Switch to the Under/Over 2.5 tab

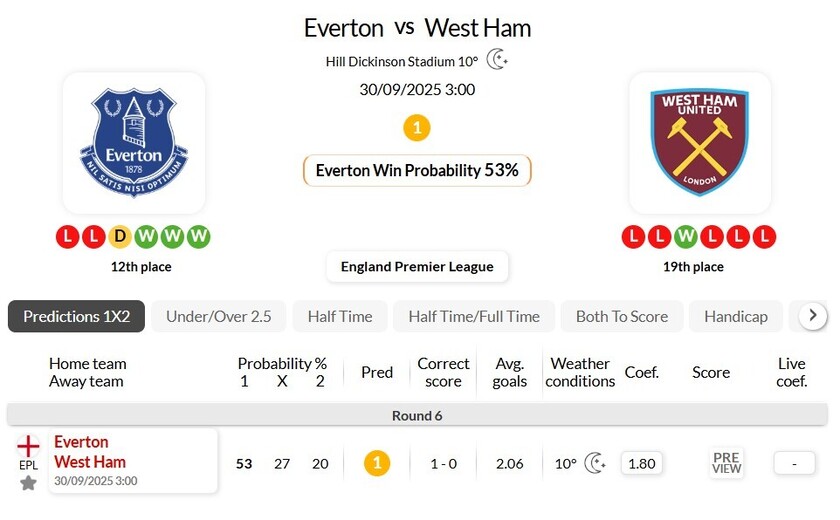219,316
